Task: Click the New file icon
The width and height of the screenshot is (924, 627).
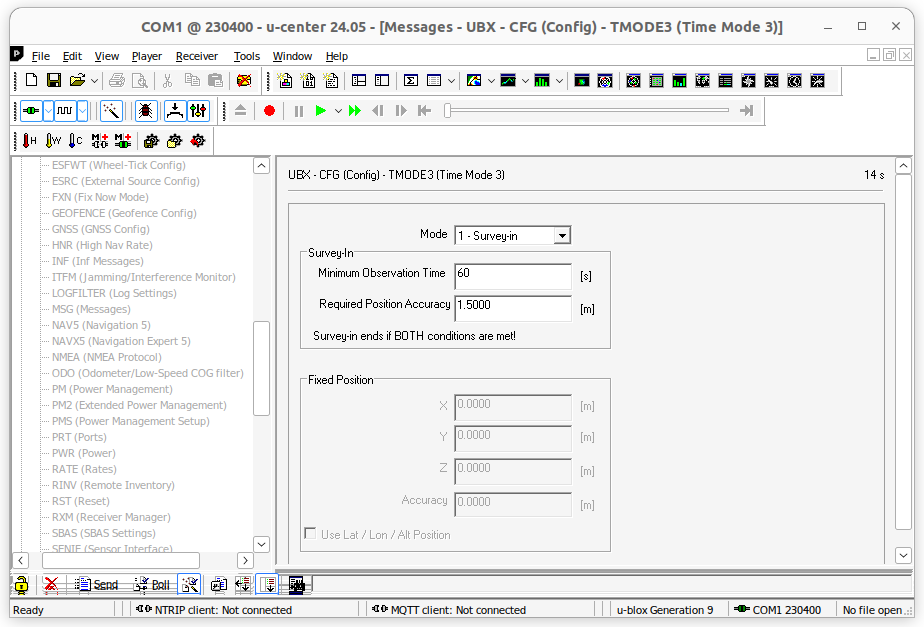Action: [x=31, y=80]
